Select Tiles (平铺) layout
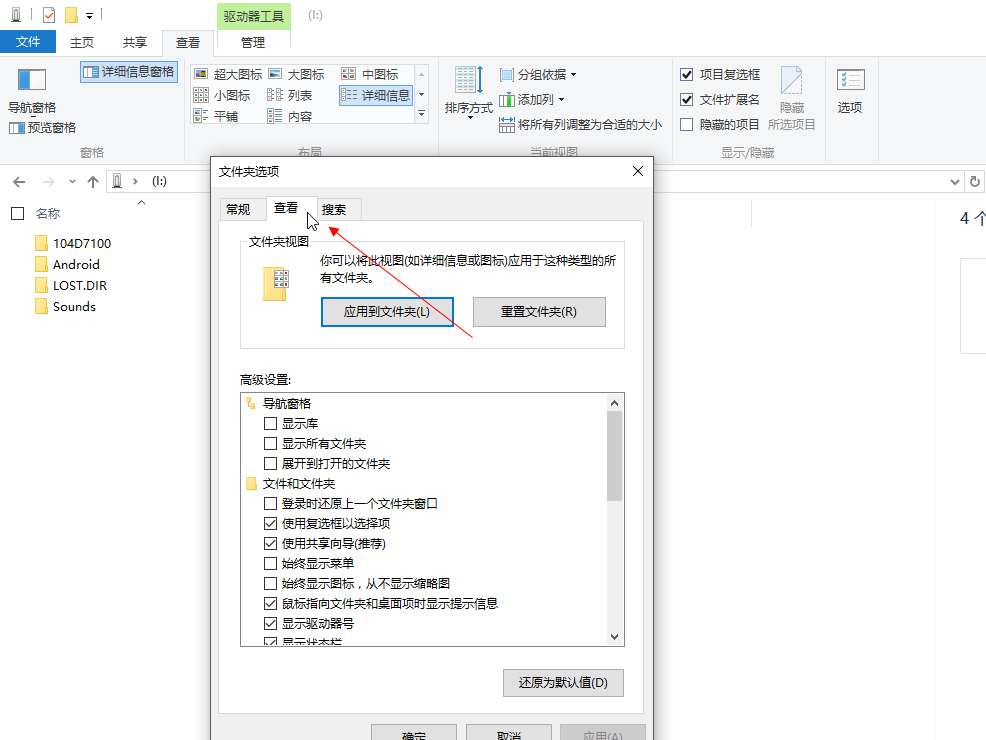 216,116
